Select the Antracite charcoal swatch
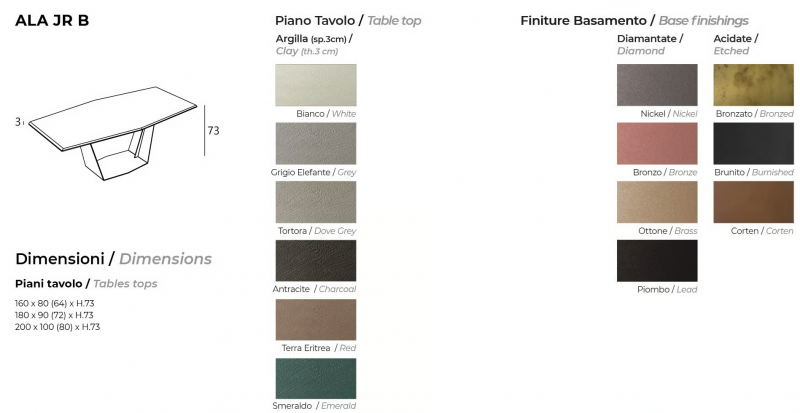 coord(316,260)
